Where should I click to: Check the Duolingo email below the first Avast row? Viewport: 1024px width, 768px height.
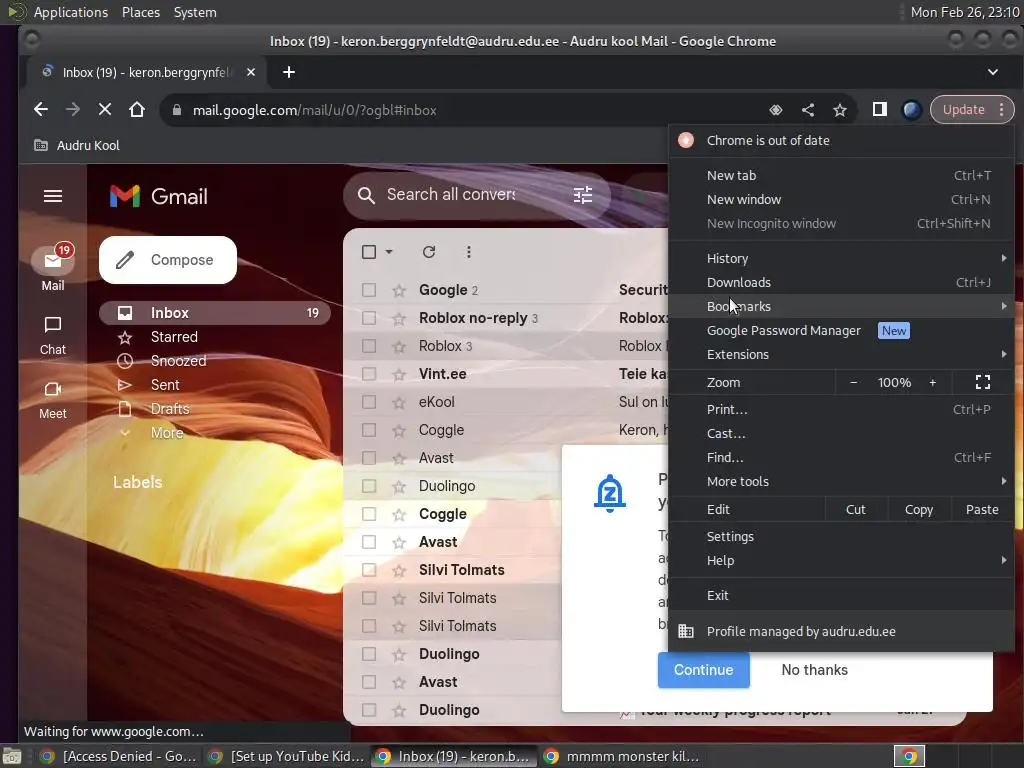pos(369,486)
